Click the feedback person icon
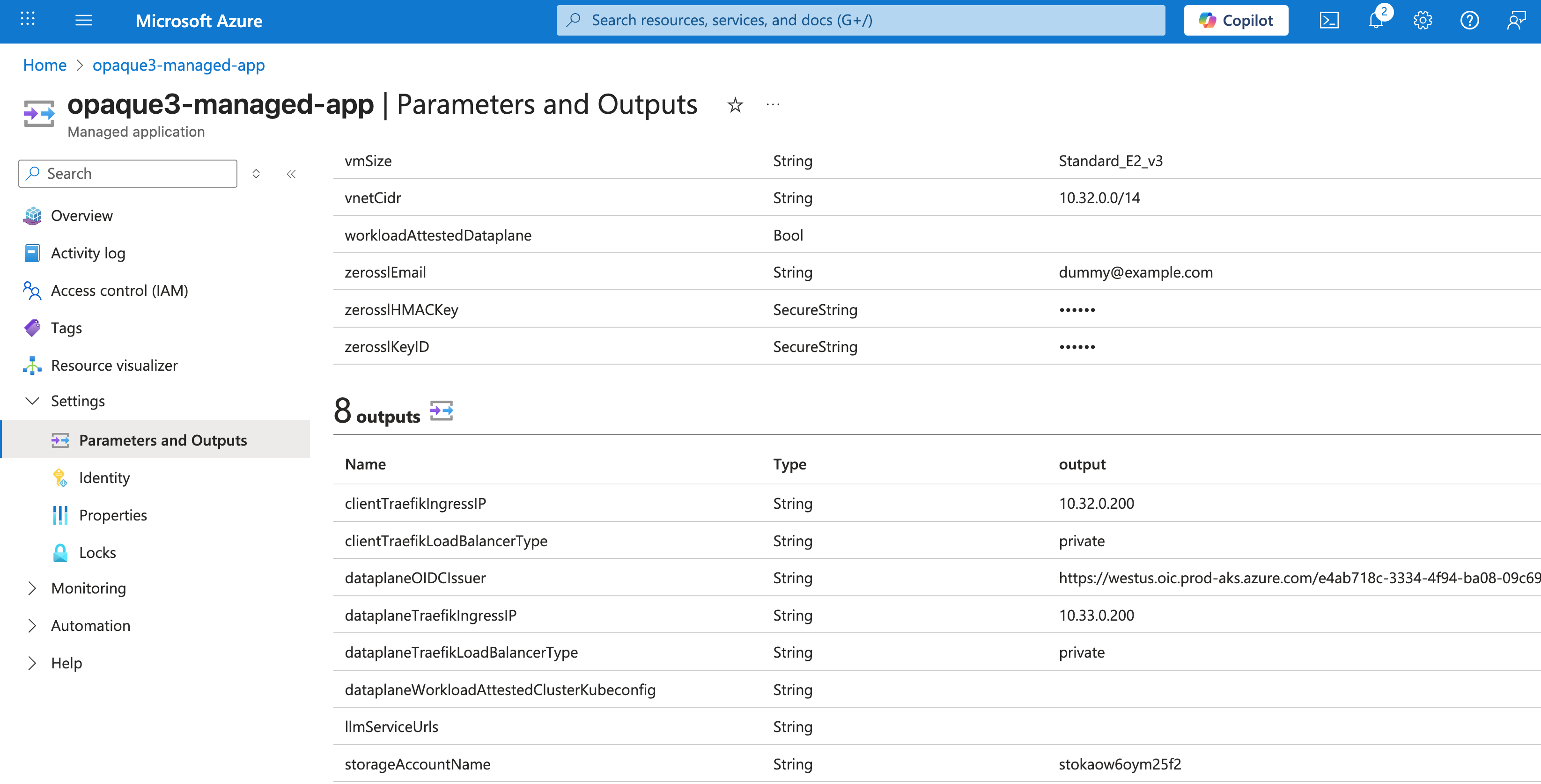 click(1516, 20)
